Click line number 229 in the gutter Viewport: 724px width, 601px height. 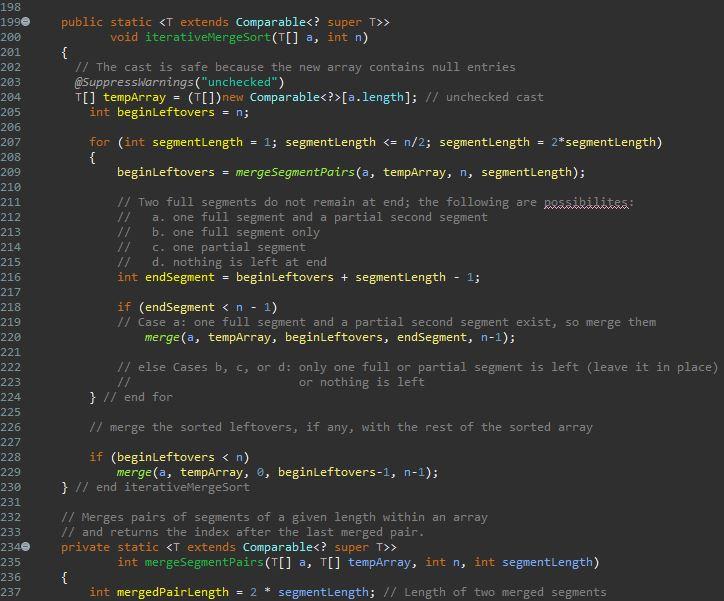11,472
